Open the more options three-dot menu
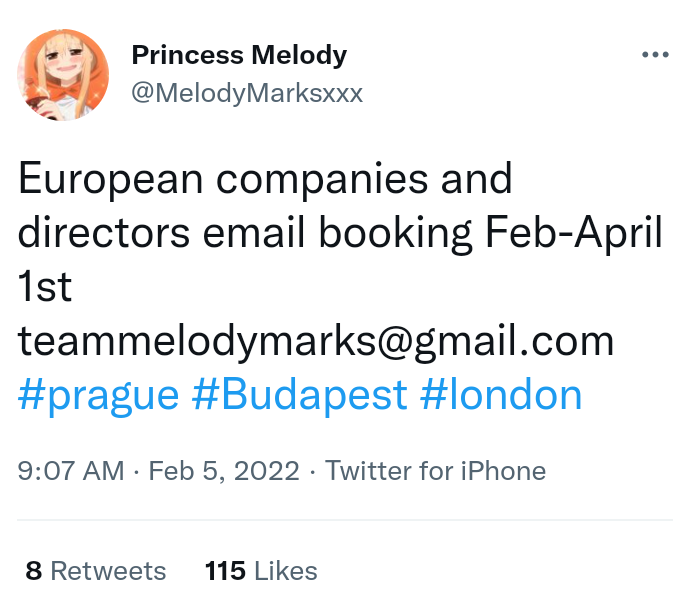The width and height of the screenshot is (687, 616). pos(655,56)
